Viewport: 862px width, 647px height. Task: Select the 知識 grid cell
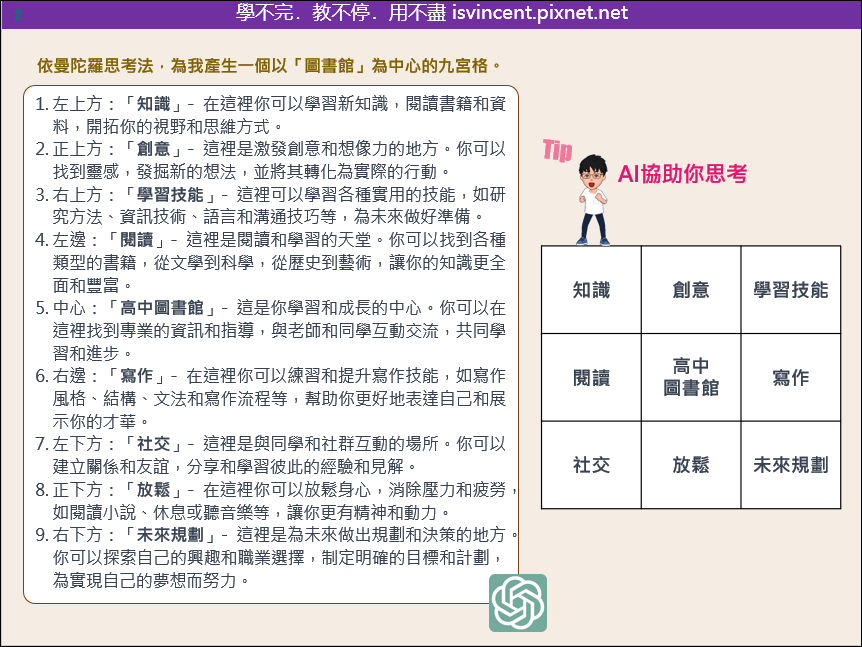point(591,290)
